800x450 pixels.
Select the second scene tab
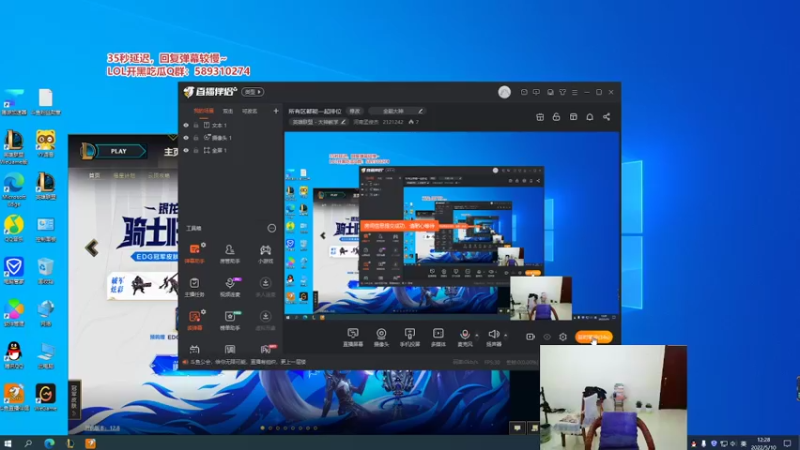pos(228,111)
